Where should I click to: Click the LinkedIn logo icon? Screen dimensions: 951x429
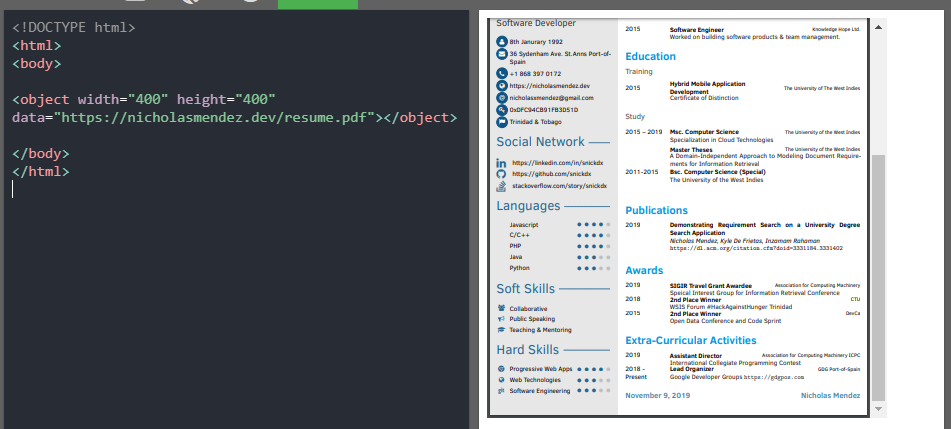[x=501, y=163]
